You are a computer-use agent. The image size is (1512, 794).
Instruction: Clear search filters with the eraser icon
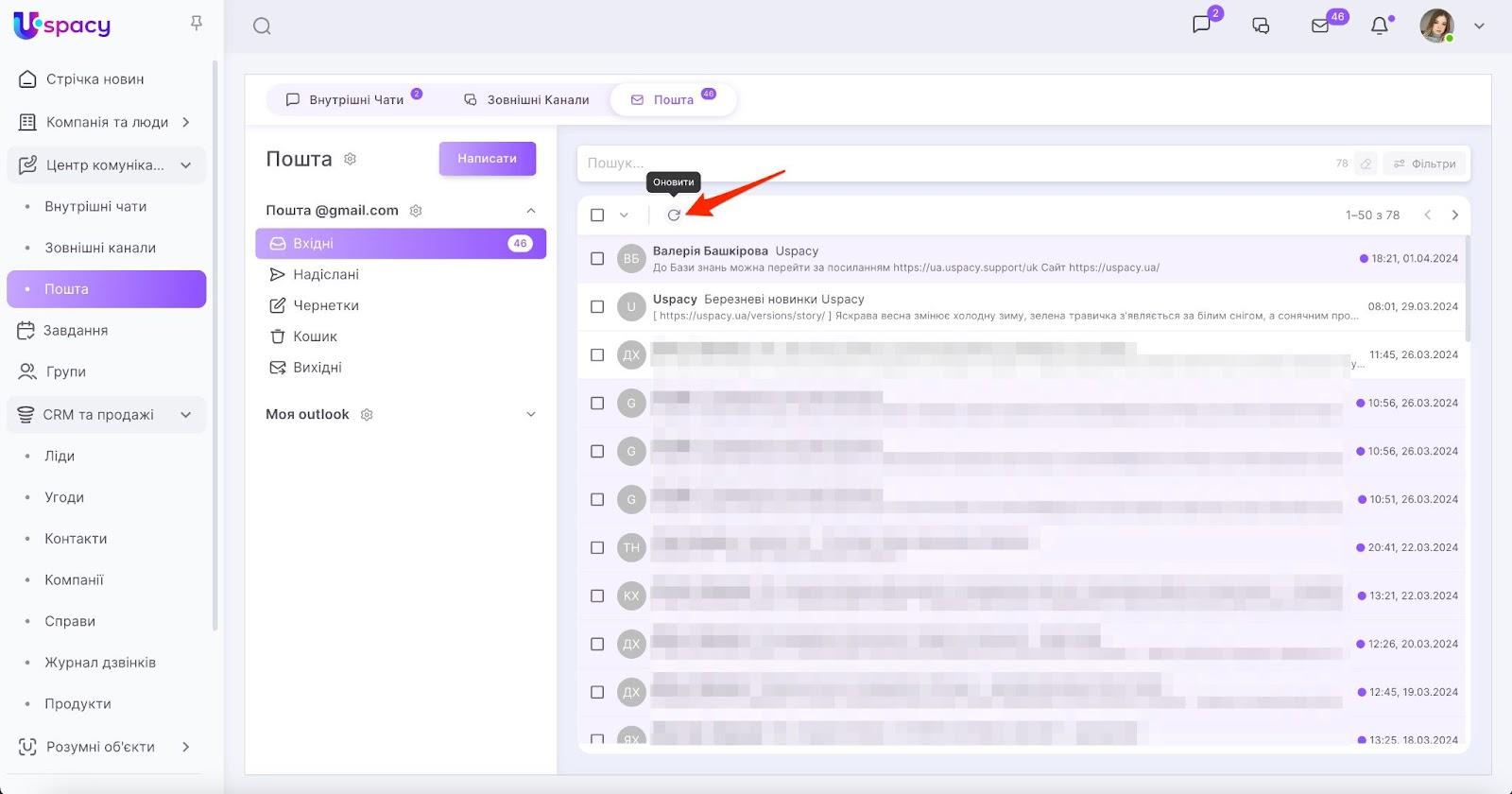[1366, 164]
